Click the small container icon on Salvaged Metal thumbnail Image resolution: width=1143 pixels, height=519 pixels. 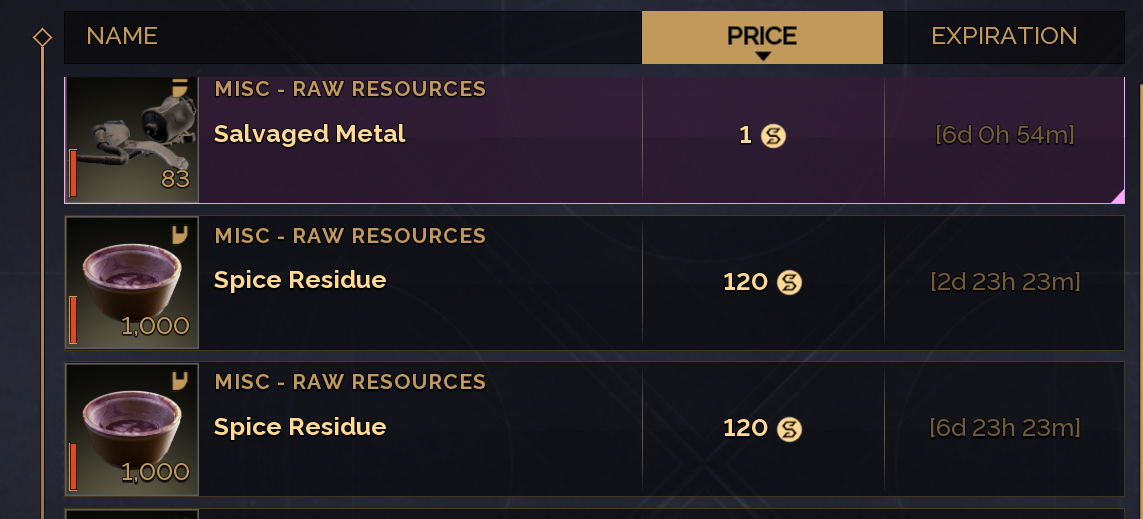[181, 88]
